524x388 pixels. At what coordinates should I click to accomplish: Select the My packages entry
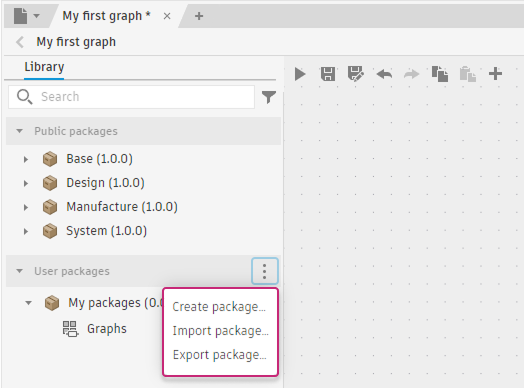coord(116,303)
